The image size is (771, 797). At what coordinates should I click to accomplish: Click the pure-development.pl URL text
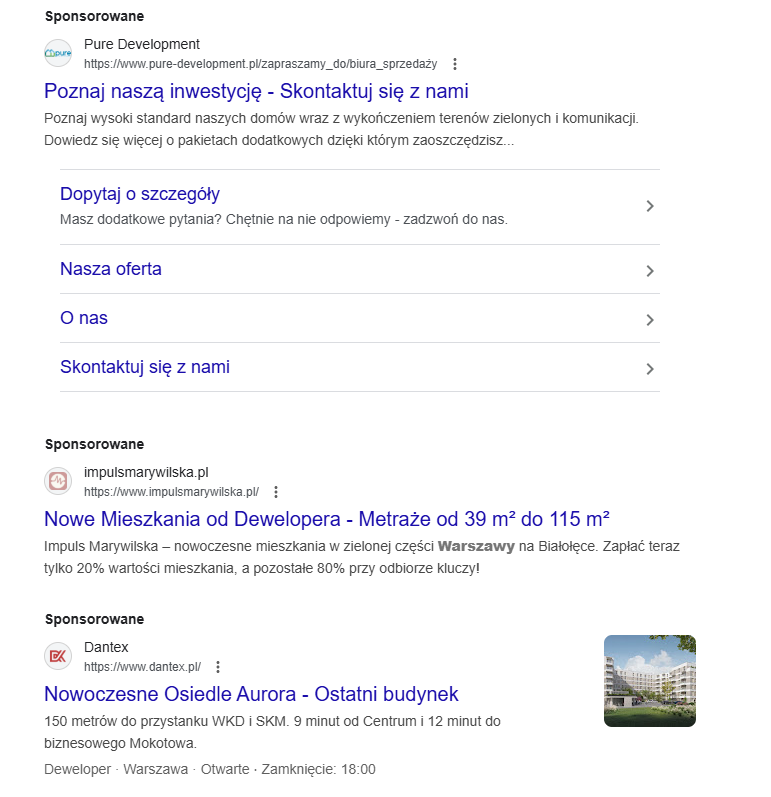pyautogui.click(x=260, y=64)
